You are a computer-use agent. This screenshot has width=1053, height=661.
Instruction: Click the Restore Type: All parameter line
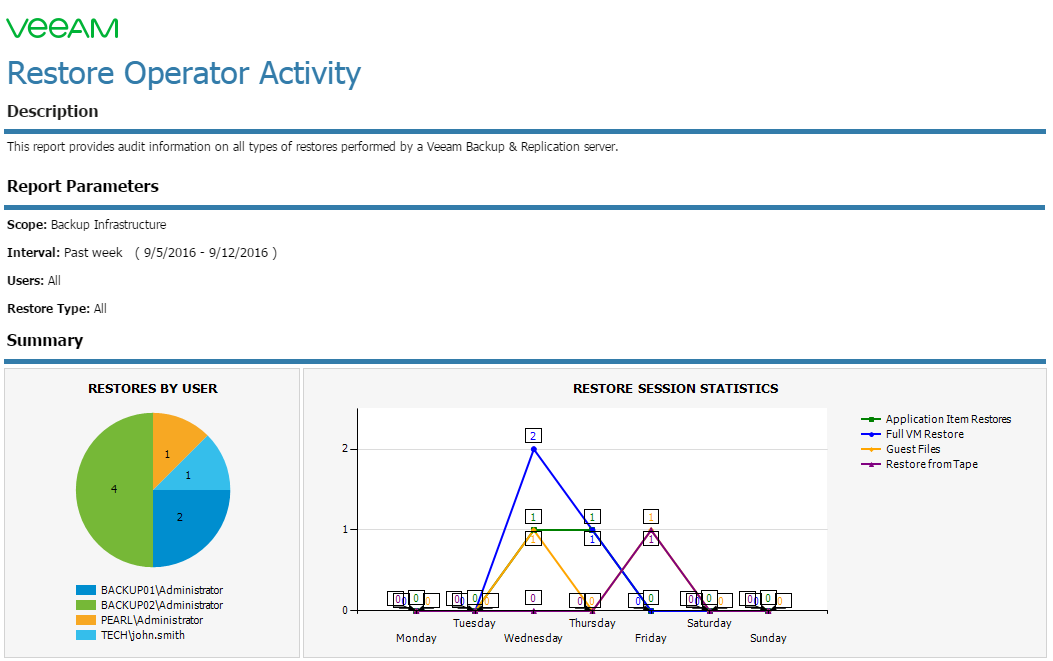coord(57,309)
